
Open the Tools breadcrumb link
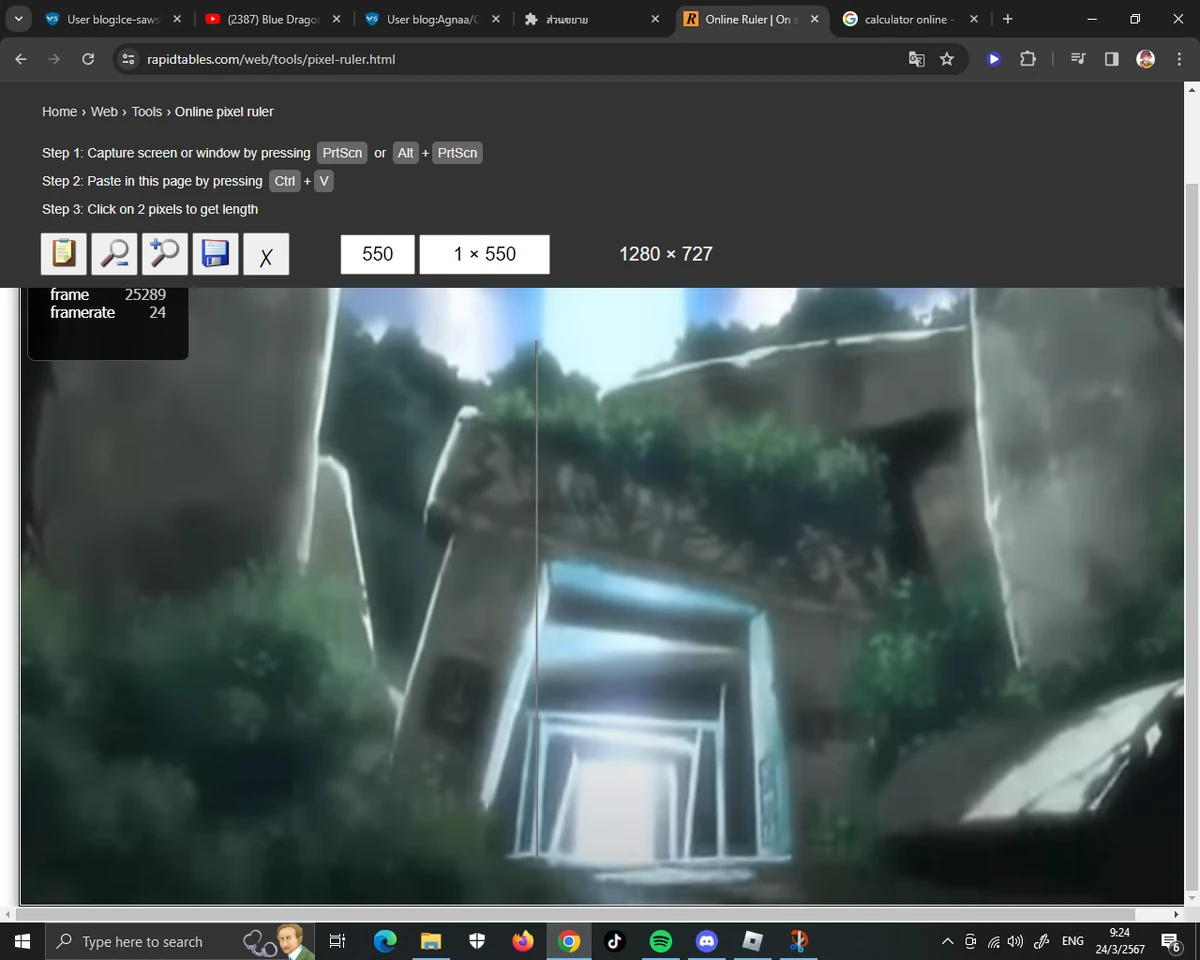(146, 111)
